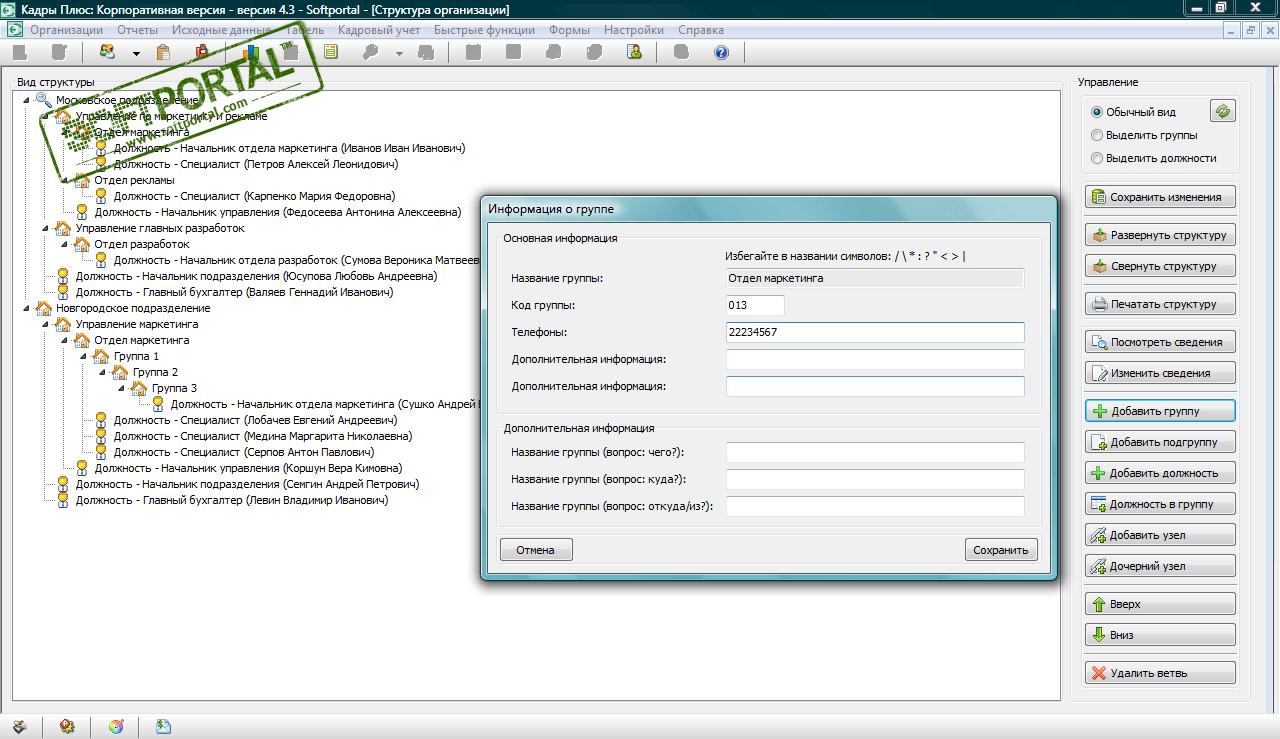Select the Обычный вид radio button
The height and width of the screenshot is (739, 1280).
[x=1097, y=112]
